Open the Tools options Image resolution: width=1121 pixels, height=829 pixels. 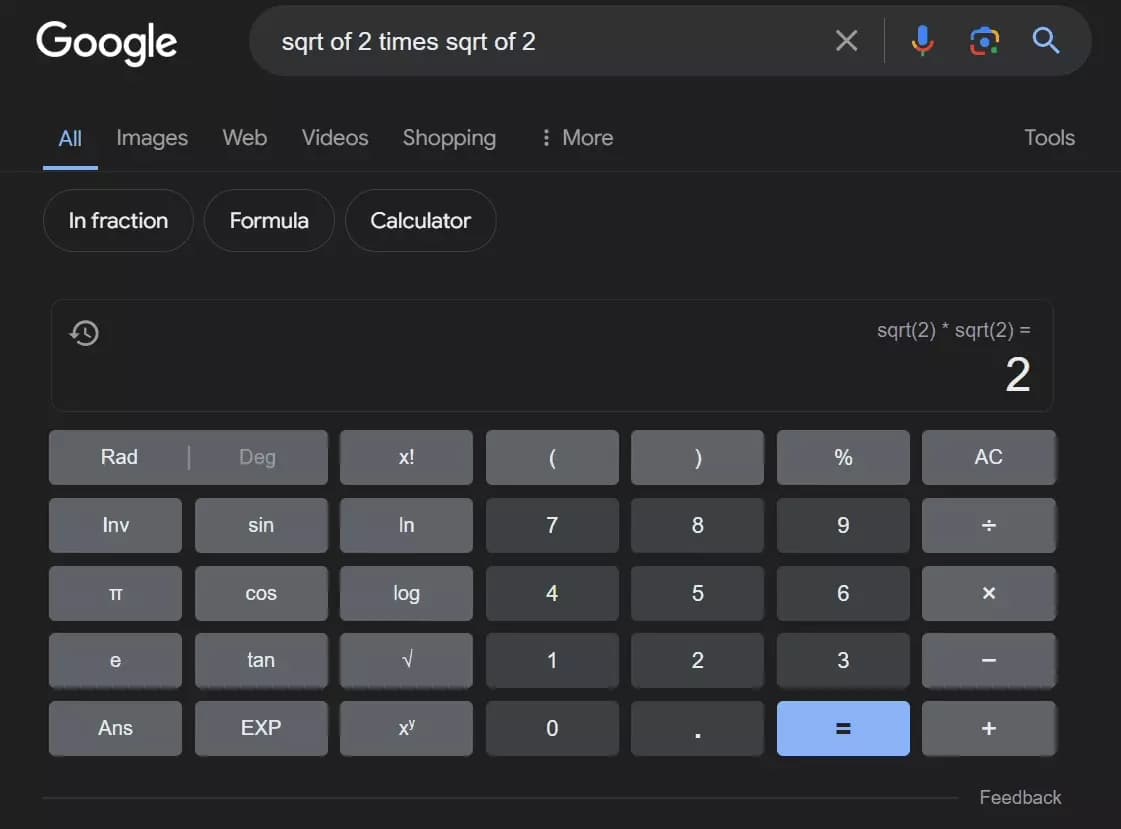(x=1049, y=138)
